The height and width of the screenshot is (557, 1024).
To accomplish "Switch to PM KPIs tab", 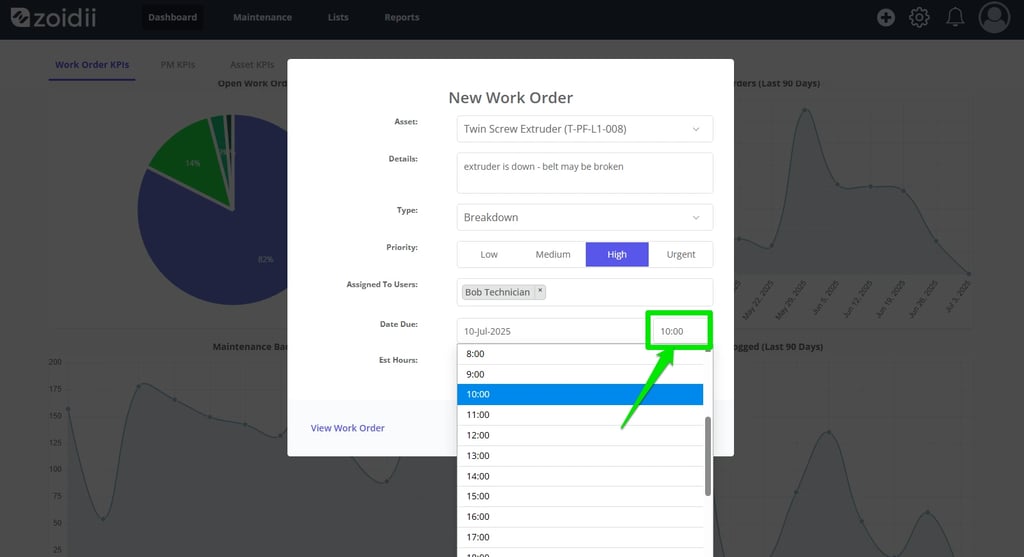I will click(x=178, y=65).
